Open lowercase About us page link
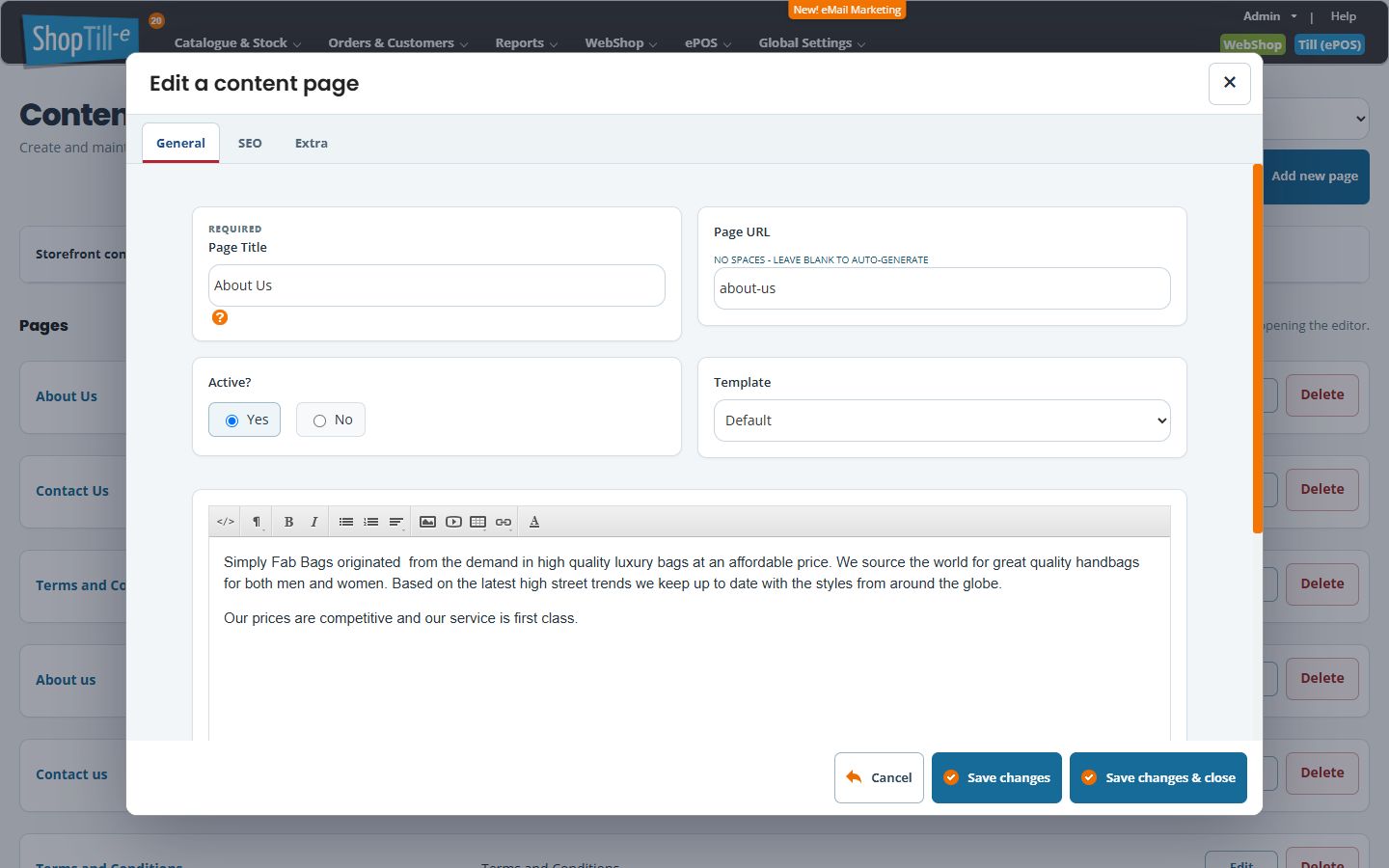The image size is (1389, 868). point(66,680)
